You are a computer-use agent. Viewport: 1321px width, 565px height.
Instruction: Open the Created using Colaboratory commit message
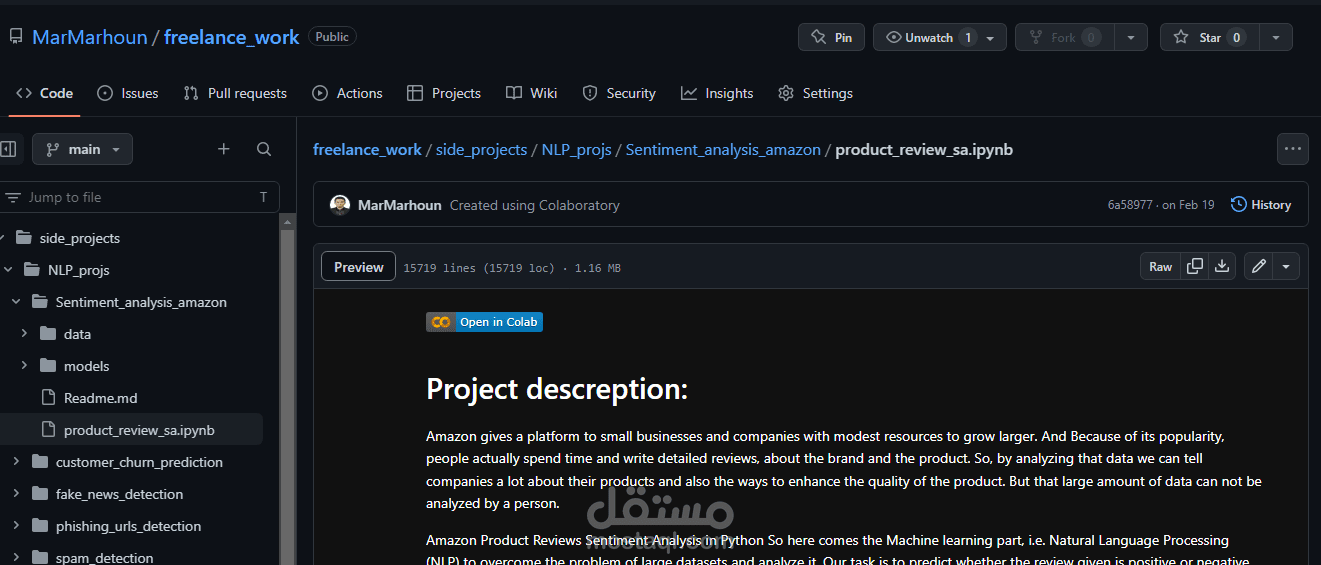click(534, 205)
